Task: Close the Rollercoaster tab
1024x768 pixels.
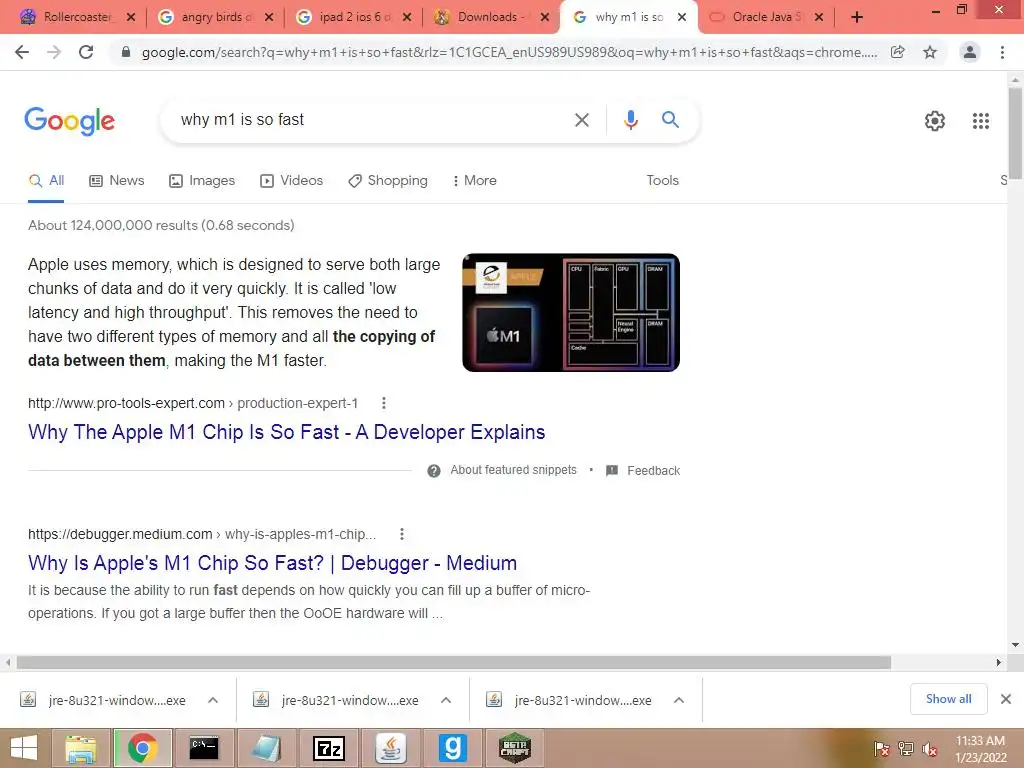Action: coord(131,18)
